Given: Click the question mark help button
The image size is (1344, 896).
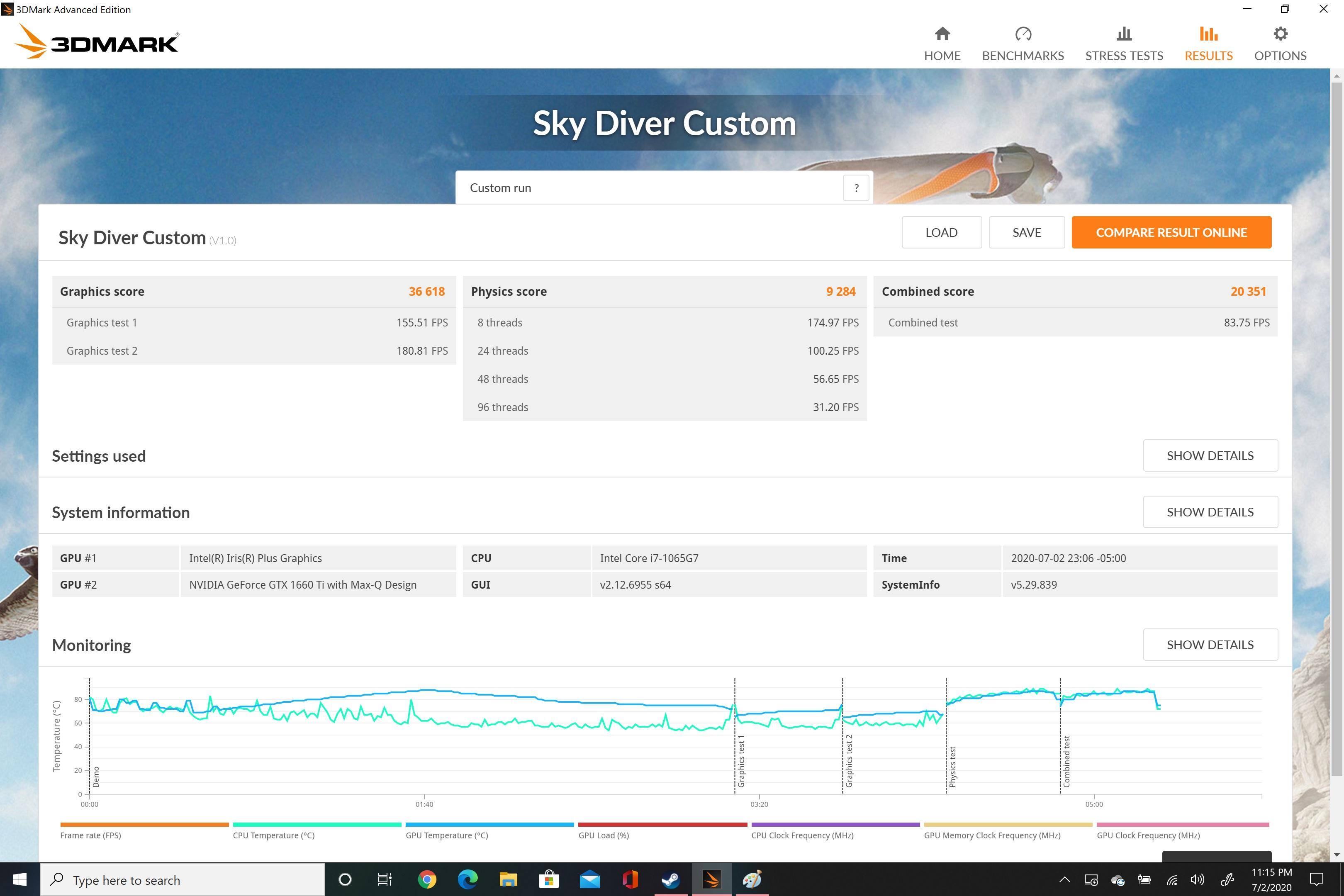Looking at the screenshot, I should pos(856,188).
